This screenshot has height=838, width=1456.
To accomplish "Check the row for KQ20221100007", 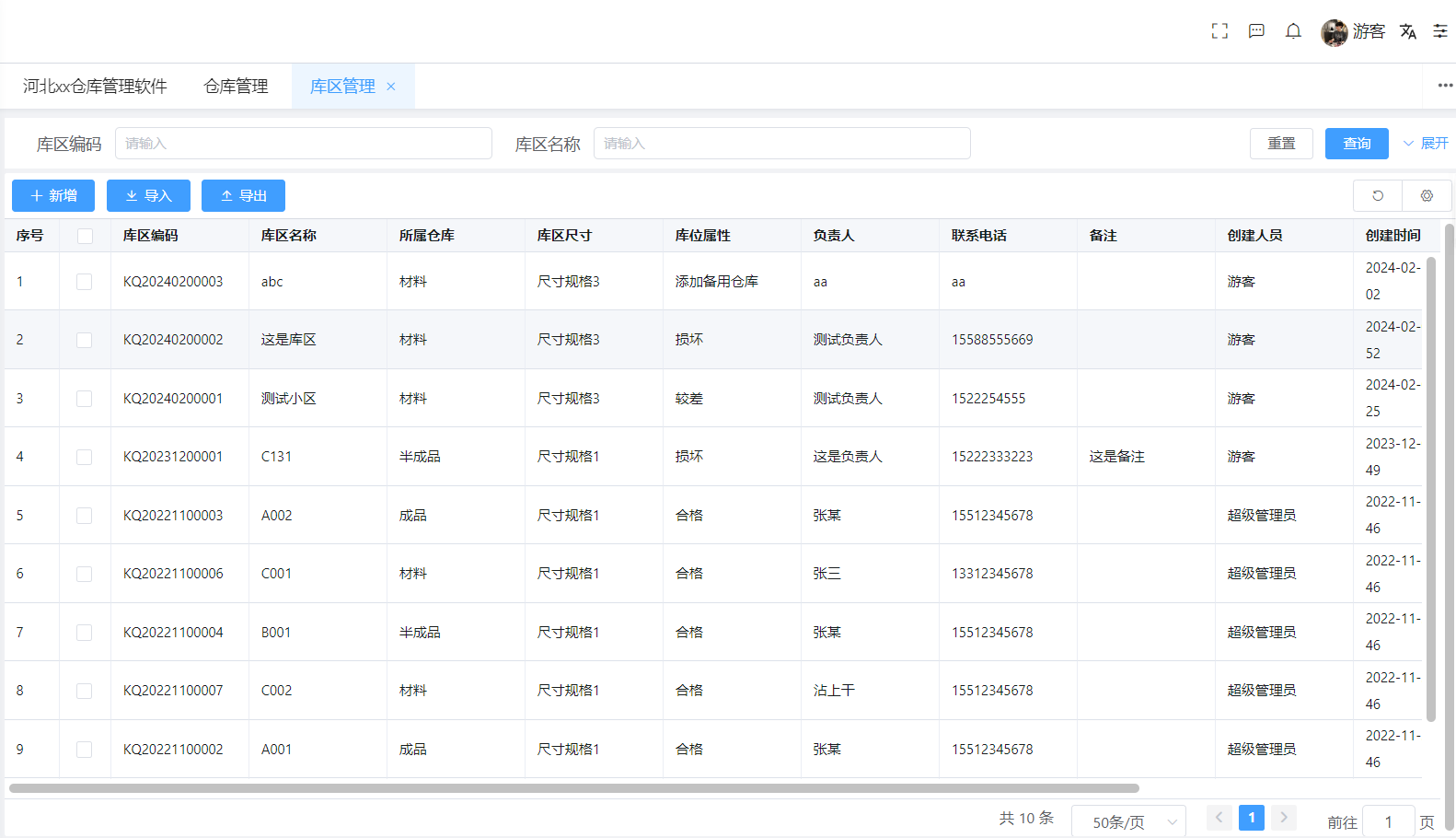I will tap(84, 691).
